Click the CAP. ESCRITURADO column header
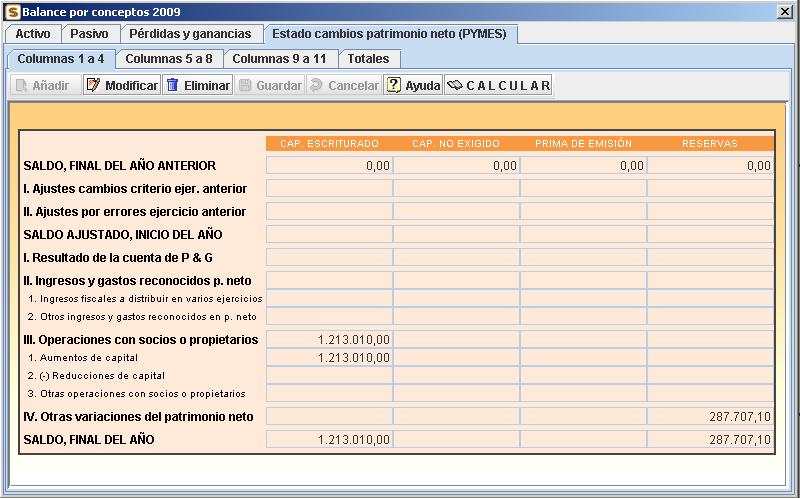 pyautogui.click(x=330, y=144)
